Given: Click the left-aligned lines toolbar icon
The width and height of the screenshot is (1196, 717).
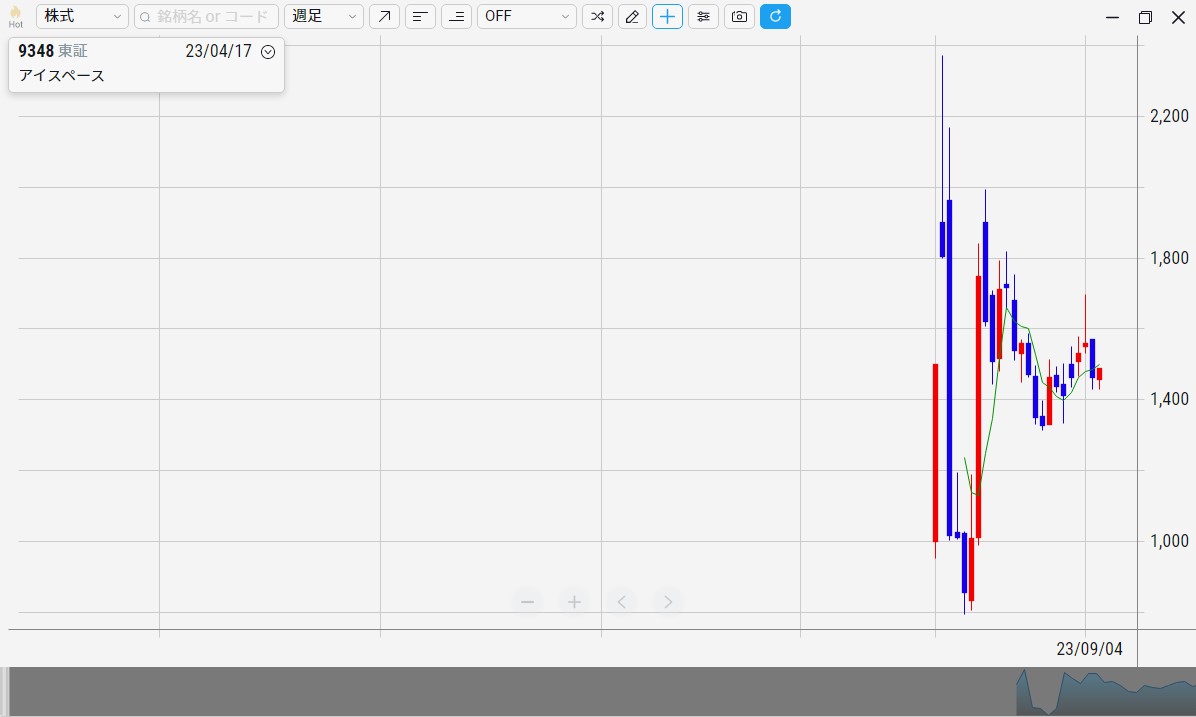Looking at the screenshot, I should point(420,17).
